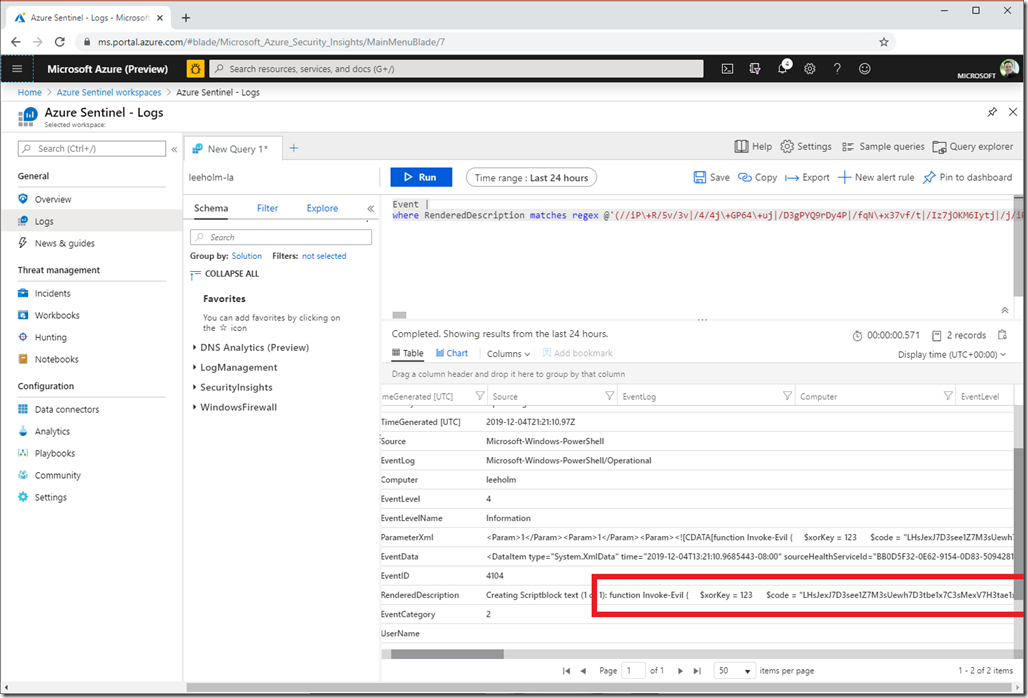Open the Query explorer
Screen dimensions: 1028x698
tap(973, 147)
